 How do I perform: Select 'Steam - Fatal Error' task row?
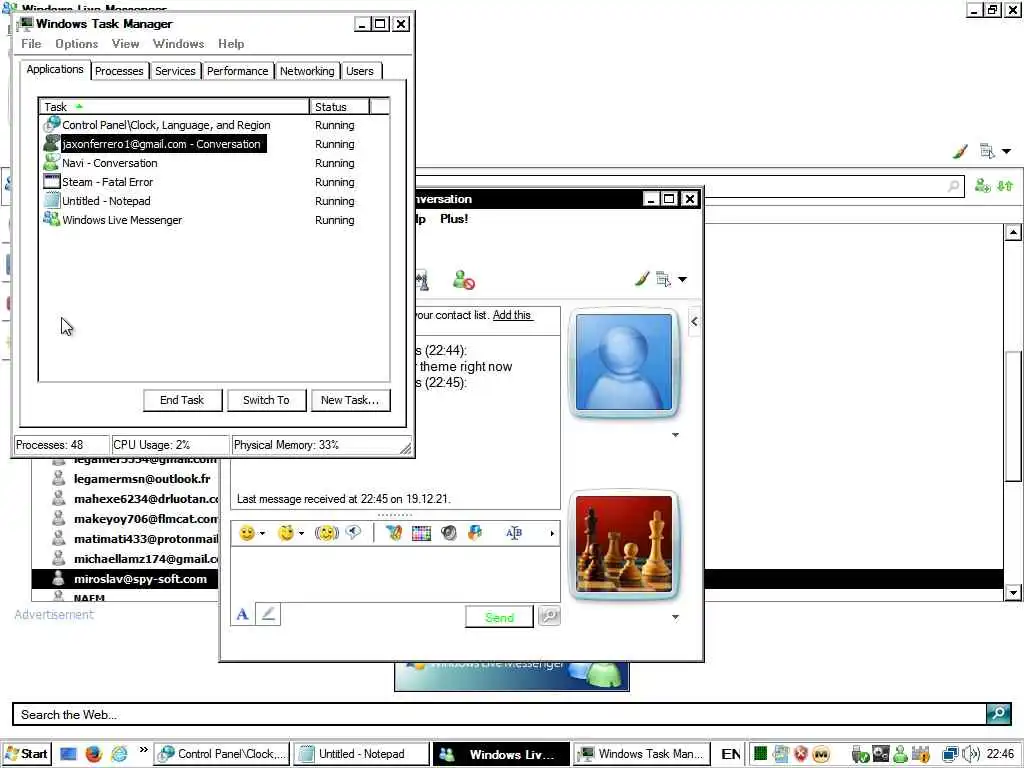click(x=215, y=182)
